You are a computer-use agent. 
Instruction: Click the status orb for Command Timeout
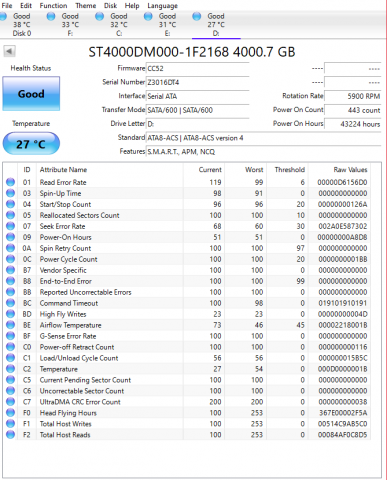point(11,303)
